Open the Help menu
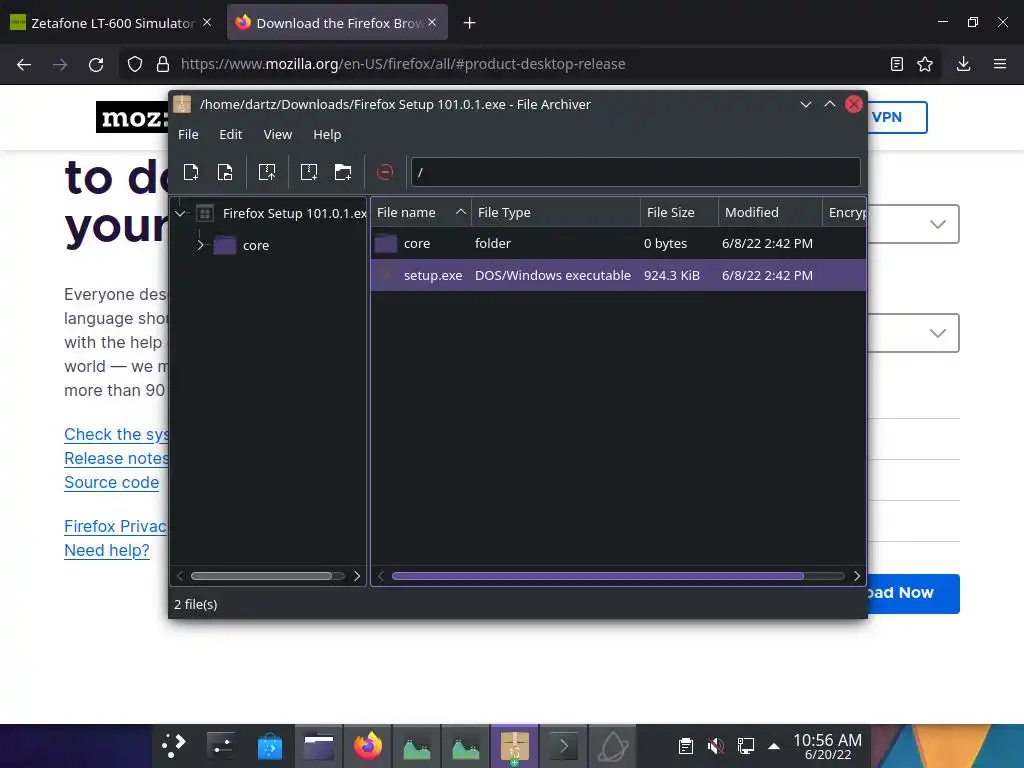 coord(327,135)
